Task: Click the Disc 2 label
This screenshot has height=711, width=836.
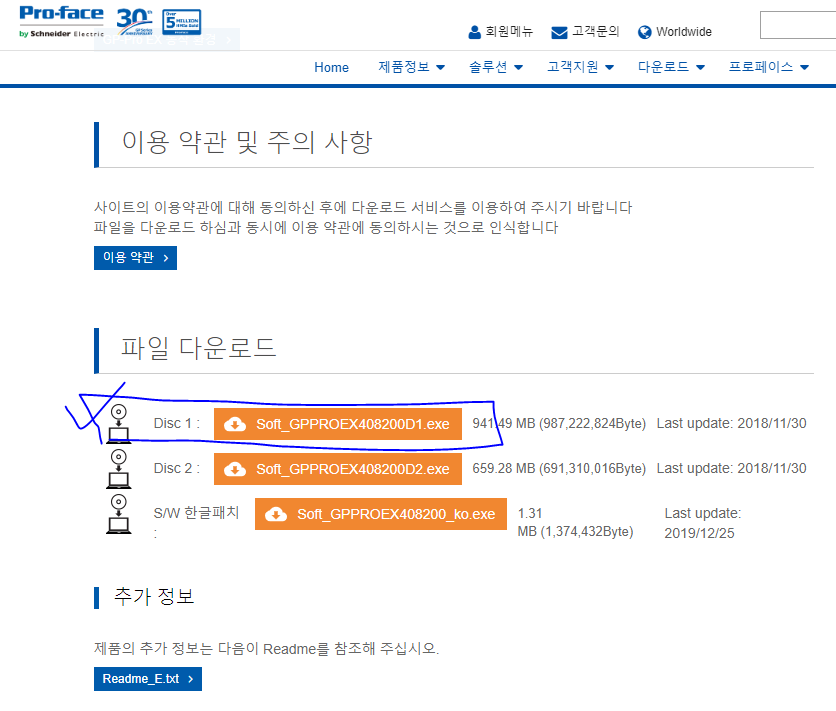Action: click(x=176, y=468)
